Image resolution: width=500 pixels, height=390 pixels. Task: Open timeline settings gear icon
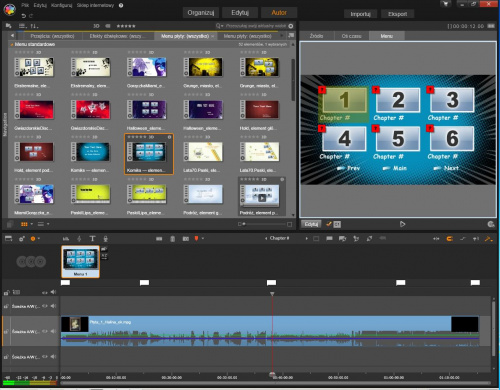pyautogui.click(x=22, y=238)
